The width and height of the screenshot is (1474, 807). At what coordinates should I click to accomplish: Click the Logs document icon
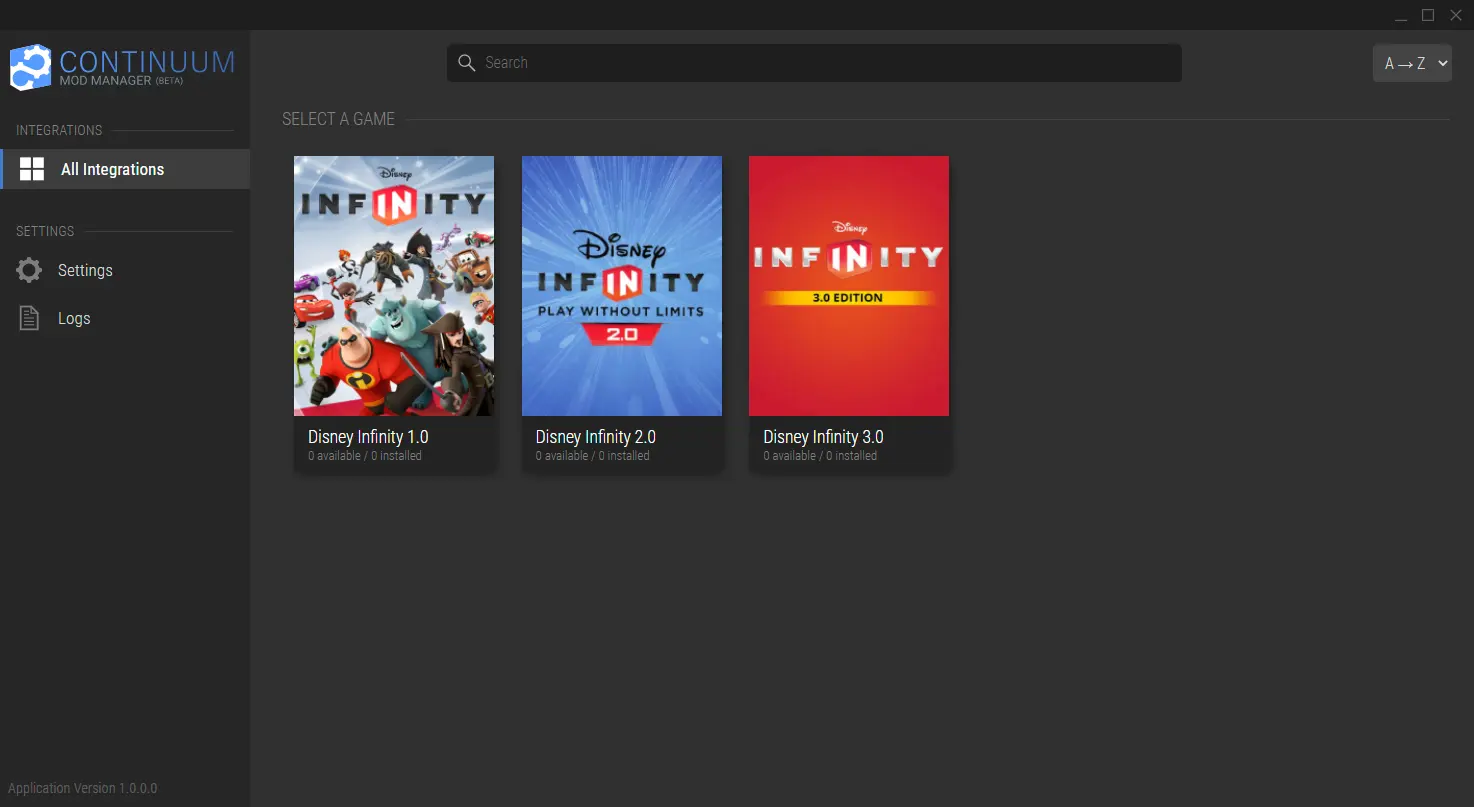[x=30, y=318]
